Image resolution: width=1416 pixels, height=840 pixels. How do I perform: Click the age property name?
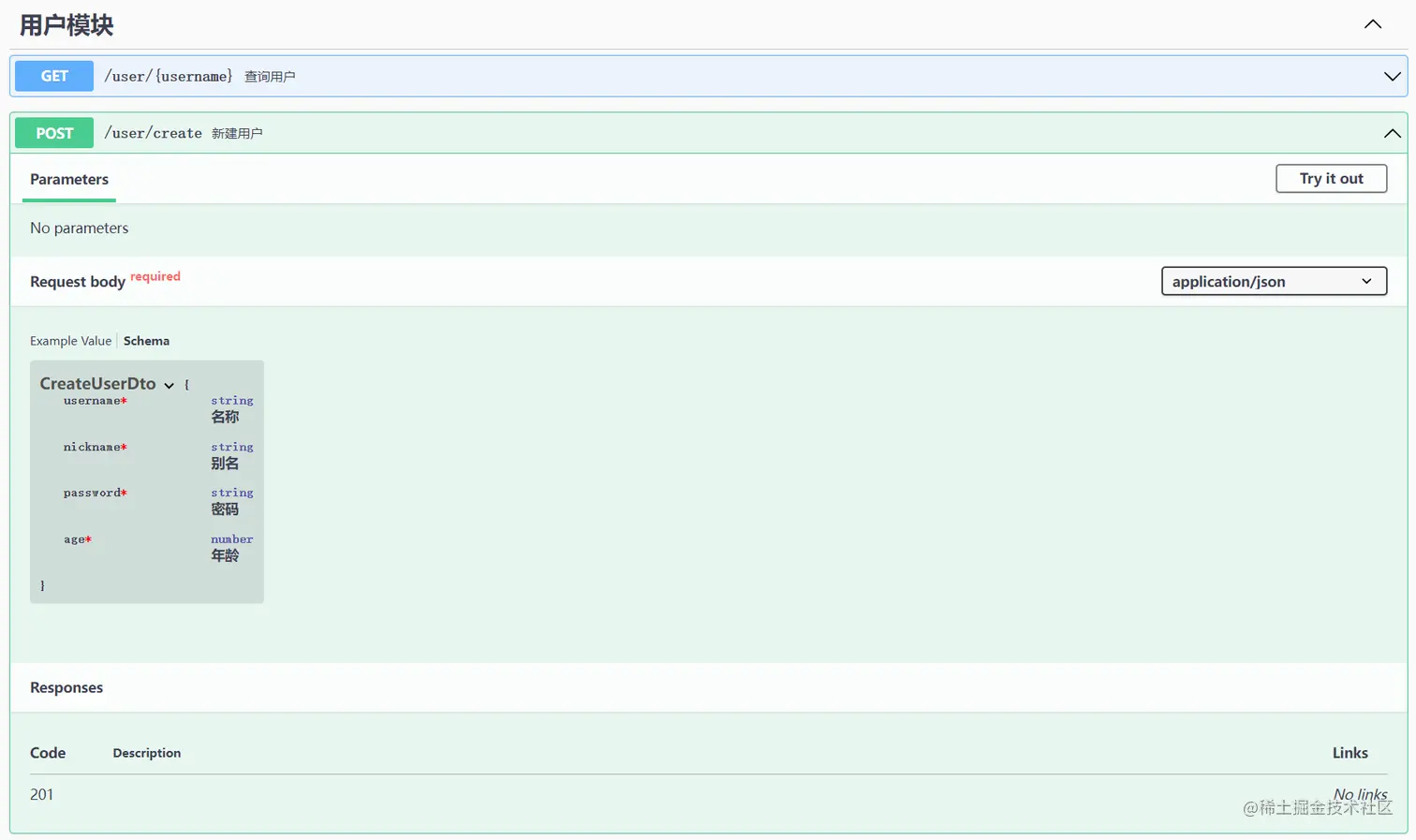(x=74, y=539)
